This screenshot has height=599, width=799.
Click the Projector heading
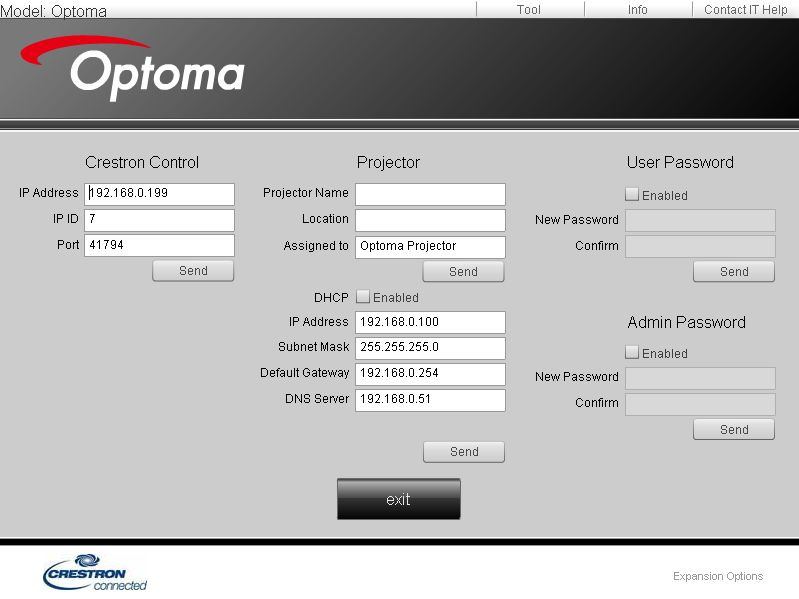pos(388,162)
